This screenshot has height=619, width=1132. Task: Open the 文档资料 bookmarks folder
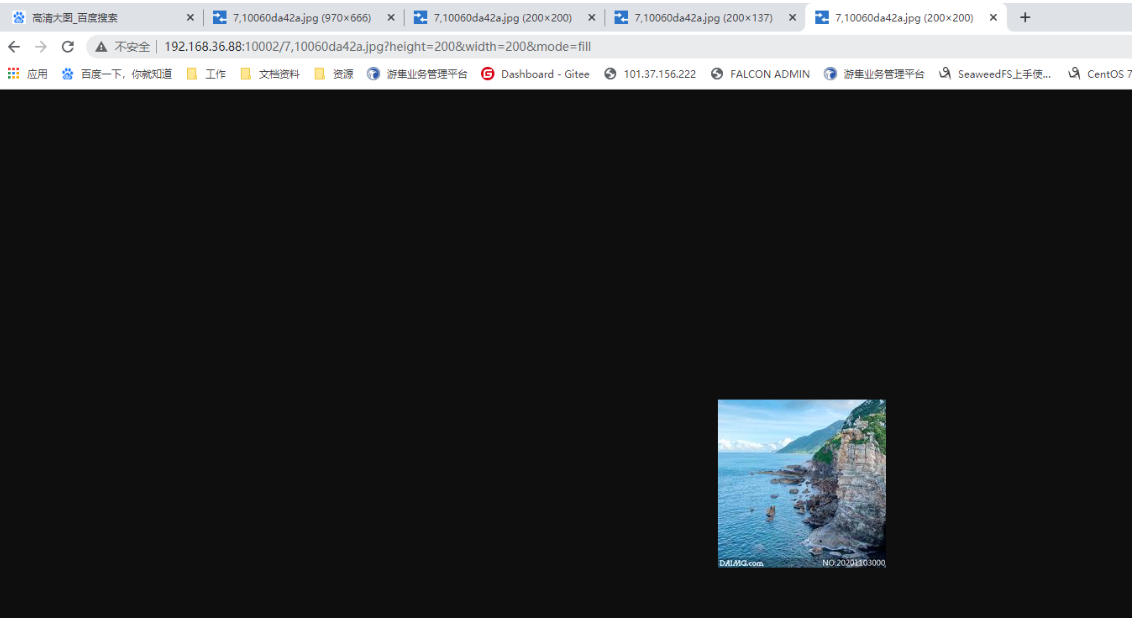point(277,73)
